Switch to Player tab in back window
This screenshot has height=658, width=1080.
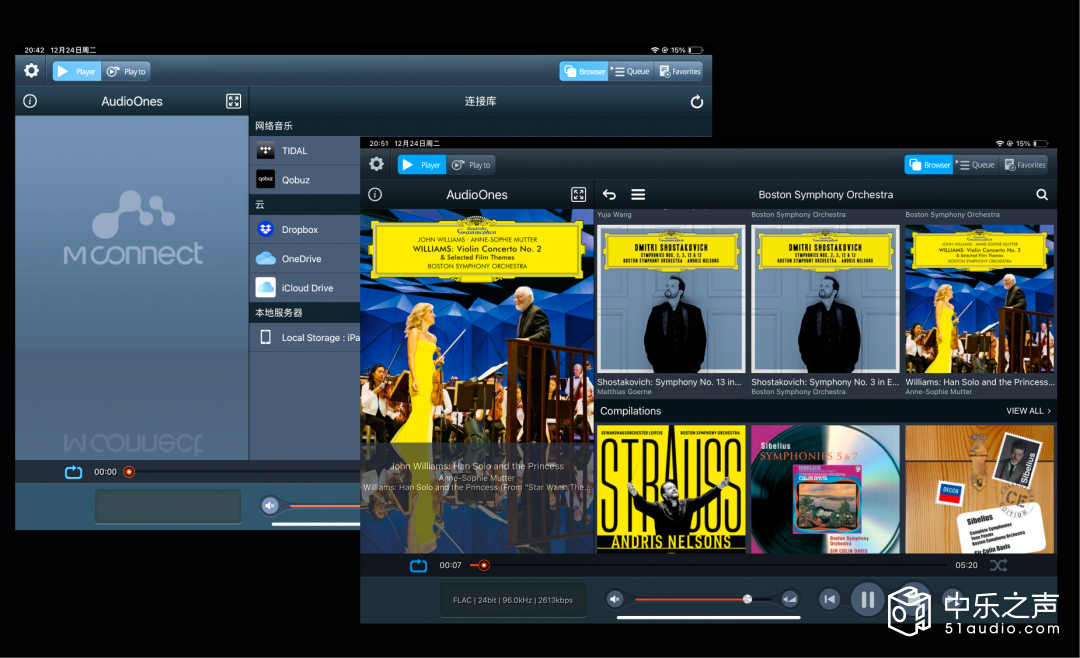point(77,71)
